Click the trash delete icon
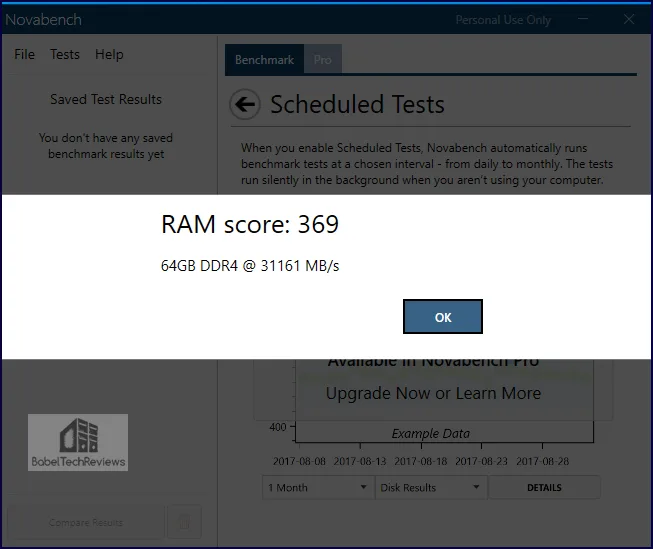 point(184,522)
